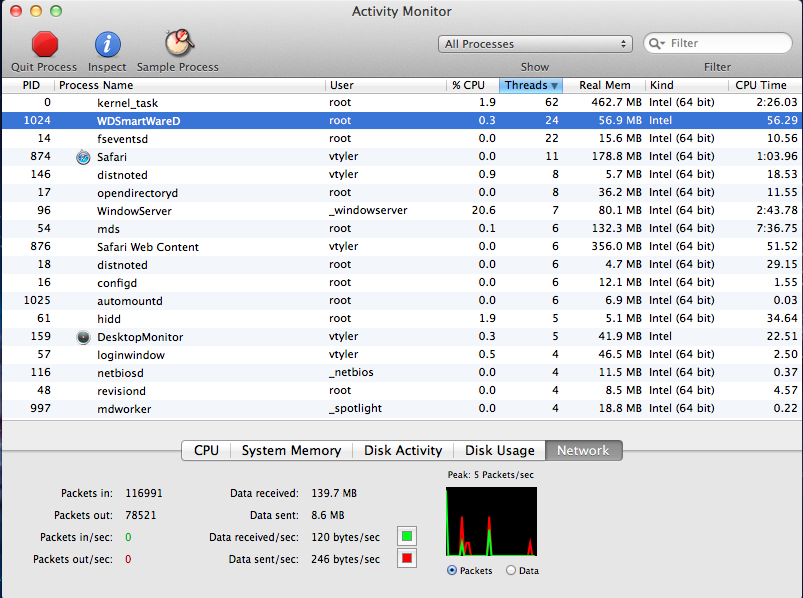Open the blue Inspect info icon
The image size is (803, 598).
tap(108, 44)
